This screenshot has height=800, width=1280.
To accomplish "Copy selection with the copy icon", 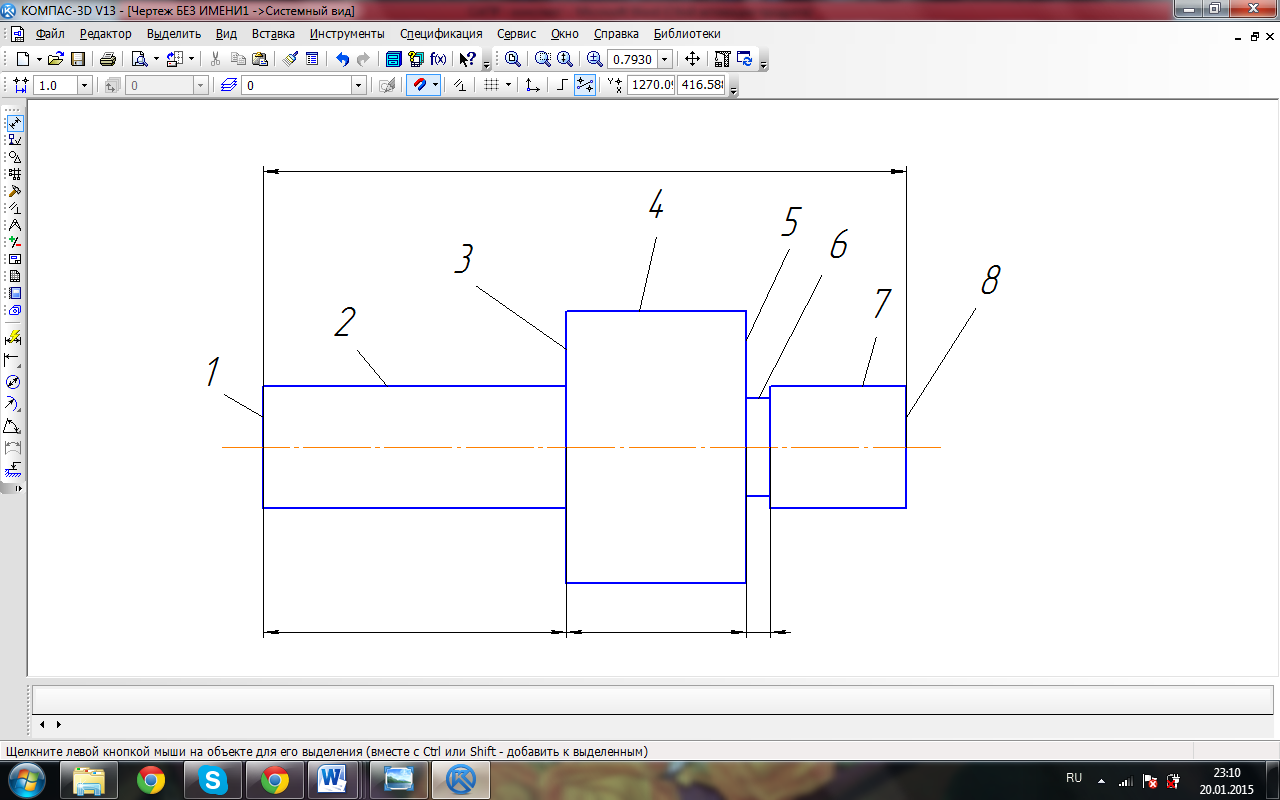I will [x=238, y=59].
